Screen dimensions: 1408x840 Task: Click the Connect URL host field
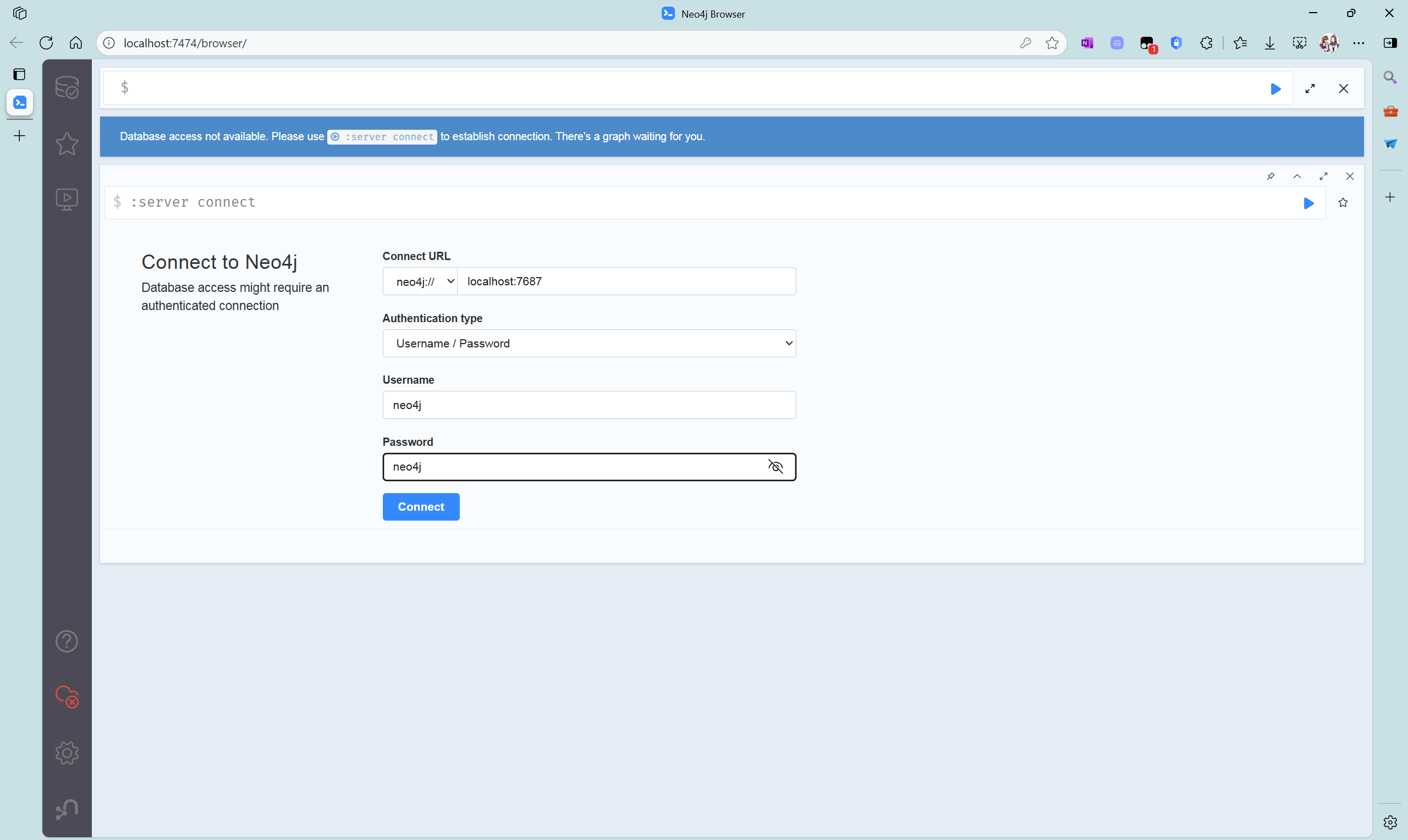point(626,281)
